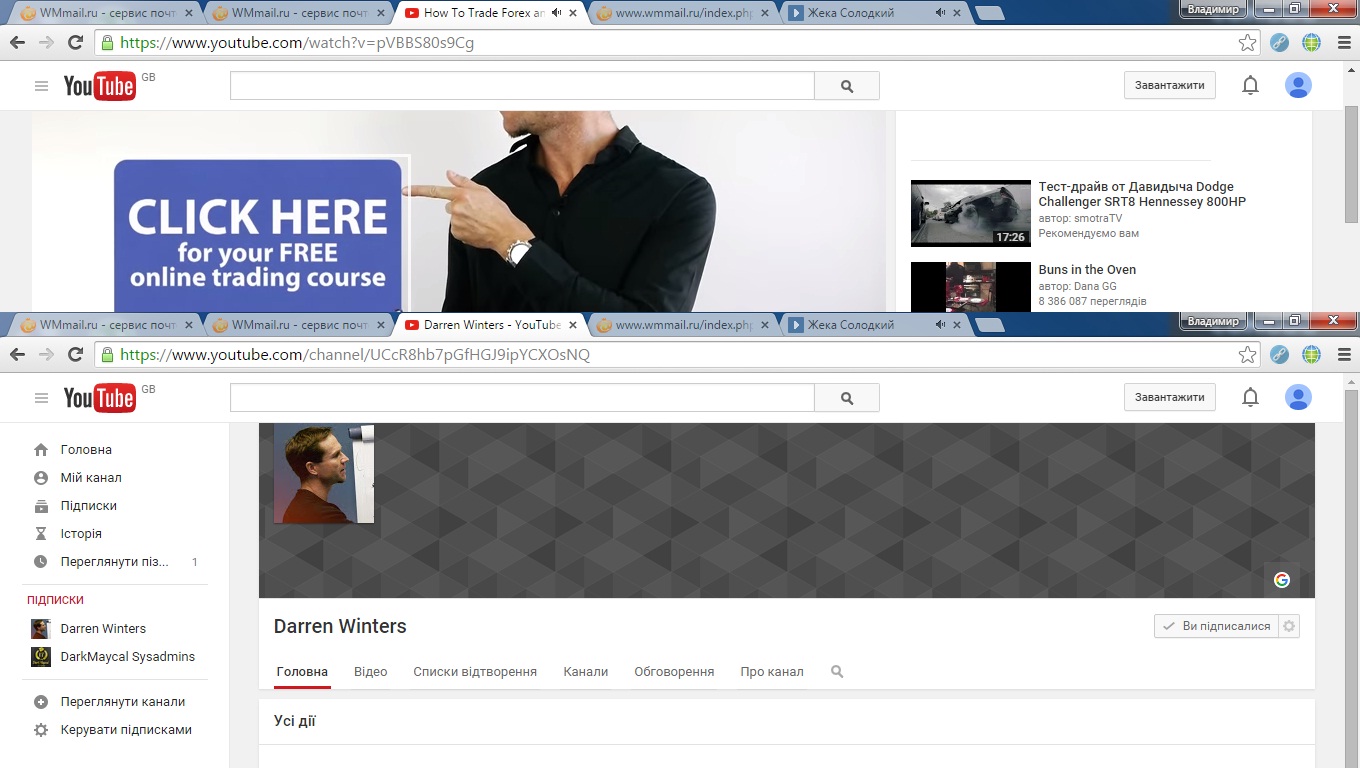Image resolution: width=1360 pixels, height=768 pixels.
Task: Go back in the channel window
Action: coord(17,355)
